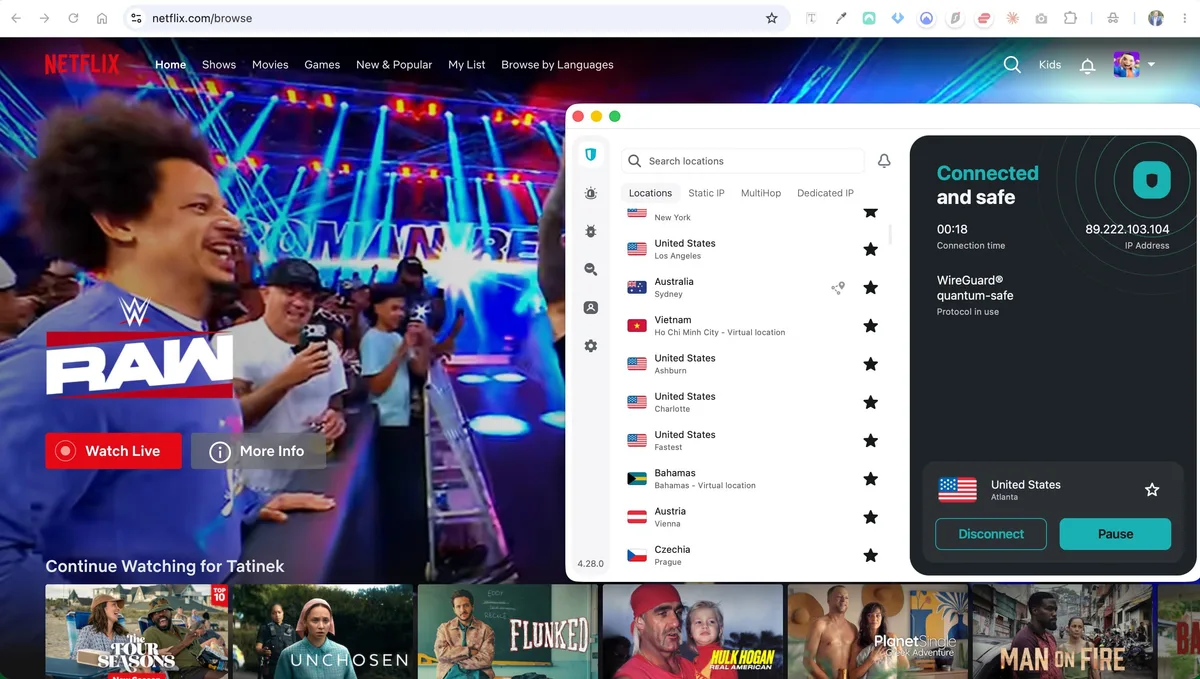Open the VPN shield tab in sidebar
Screen dimensions: 1200x679
(x=591, y=154)
